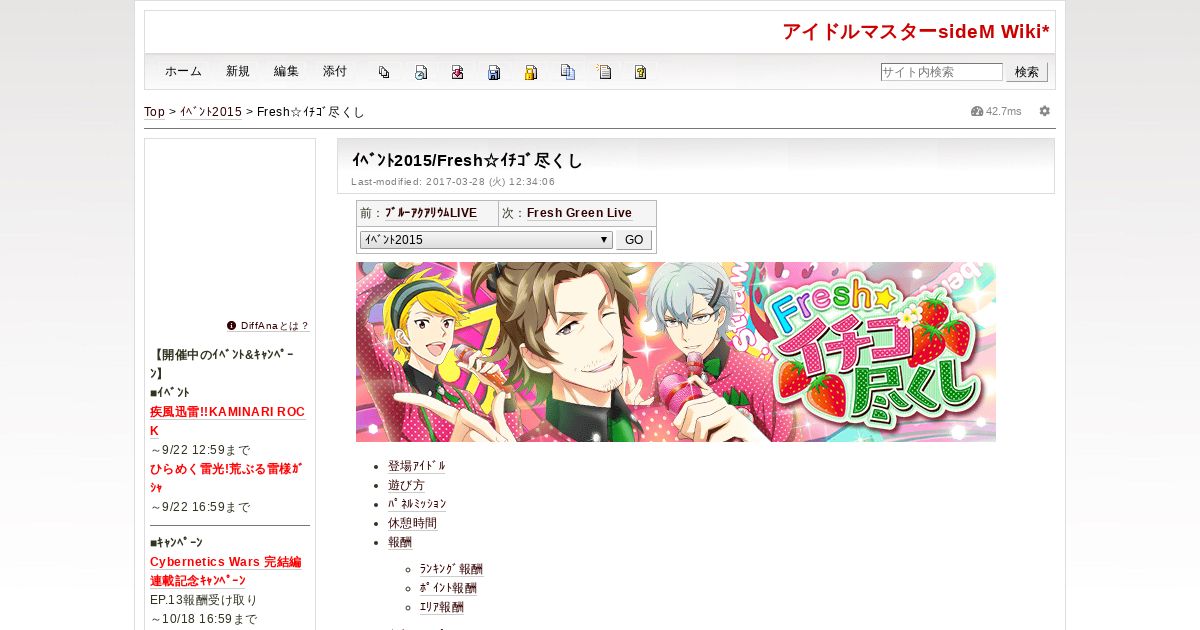Click the speedometer icon beside 42.7ms

point(977,111)
